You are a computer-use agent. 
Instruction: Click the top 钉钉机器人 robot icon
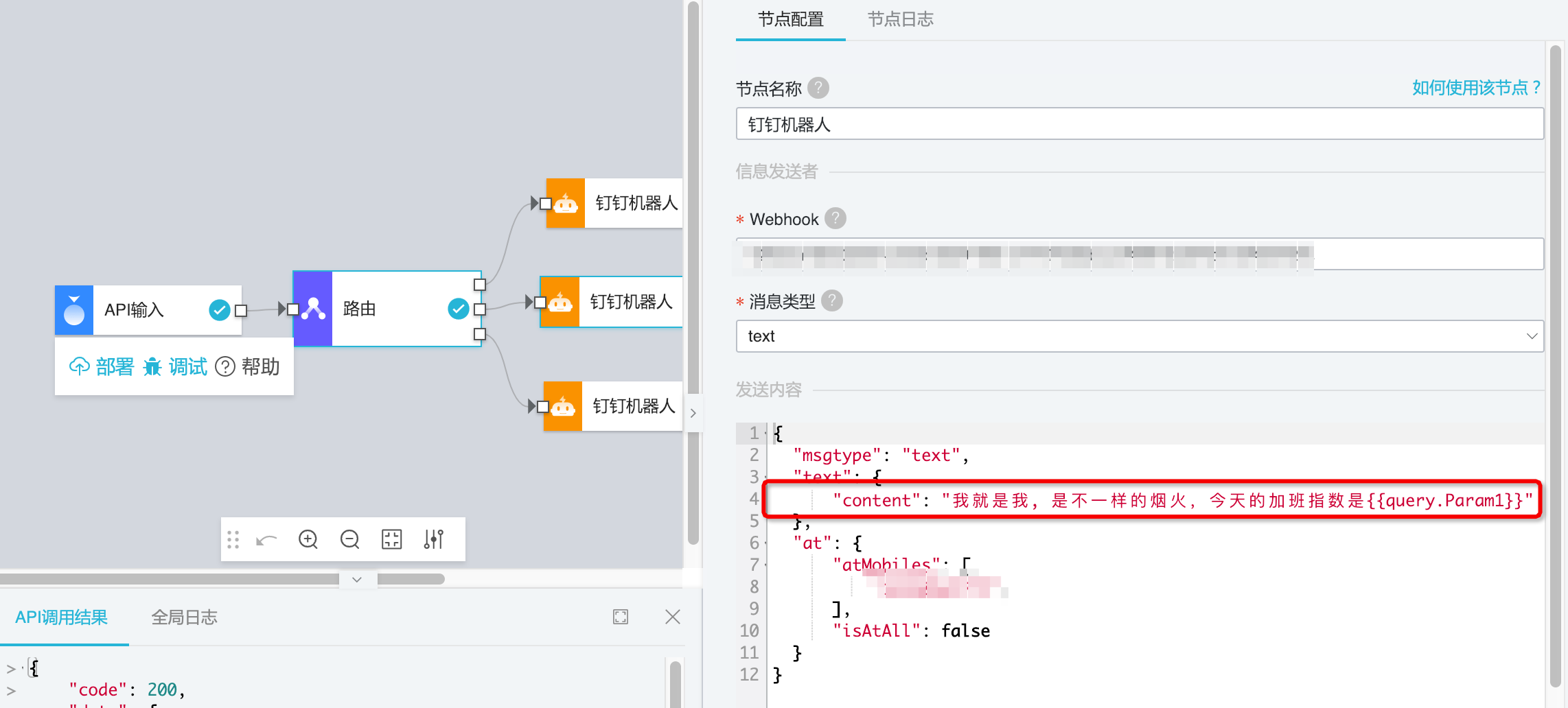click(x=566, y=203)
